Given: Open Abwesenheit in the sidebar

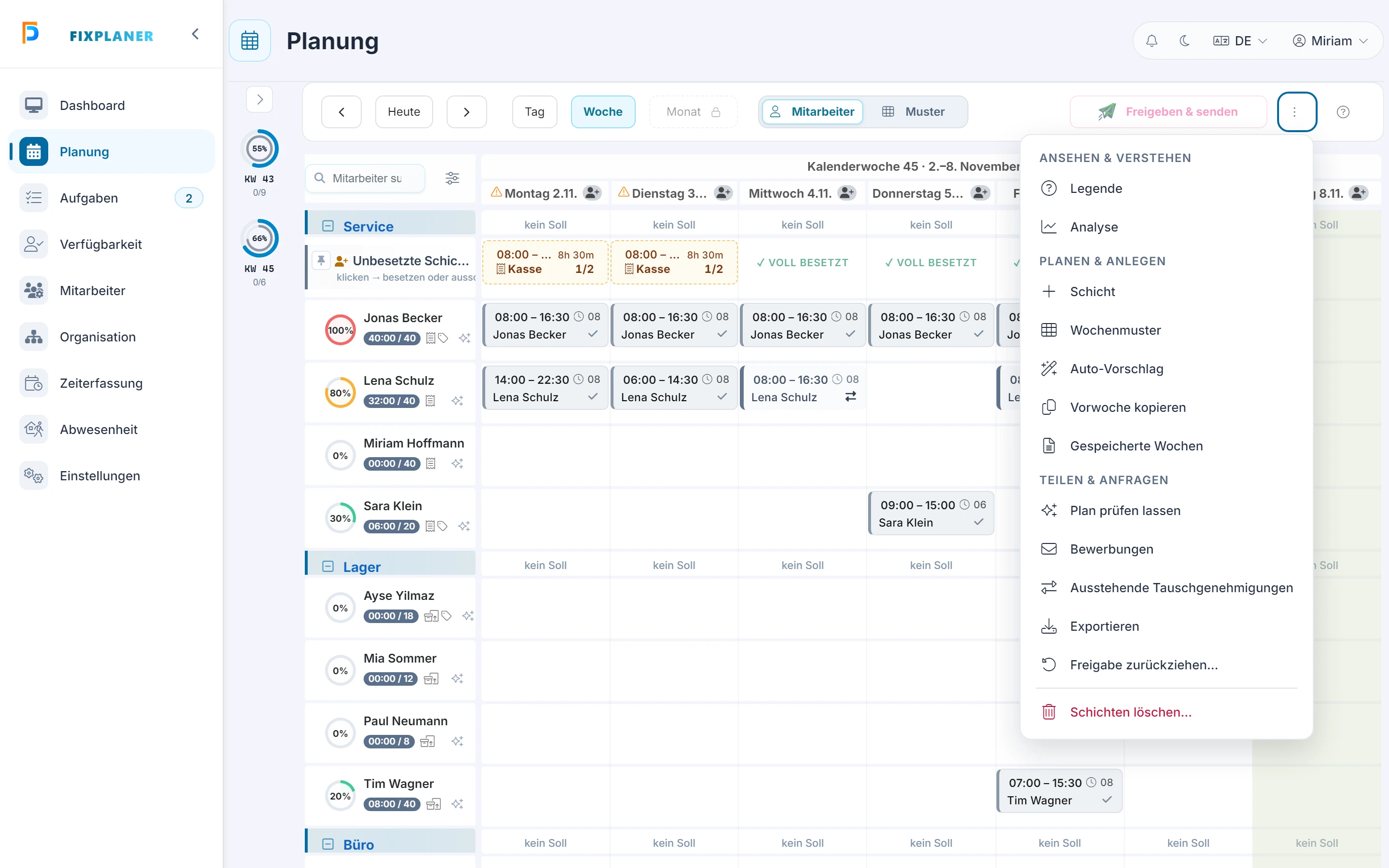Looking at the screenshot, I should 111,429.
